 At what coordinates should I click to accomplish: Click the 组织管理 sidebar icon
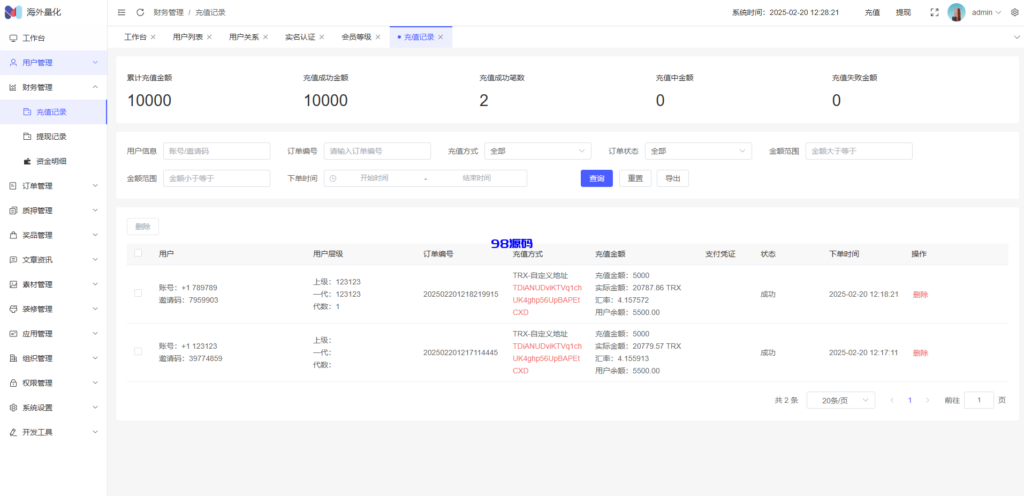point(13,358)
